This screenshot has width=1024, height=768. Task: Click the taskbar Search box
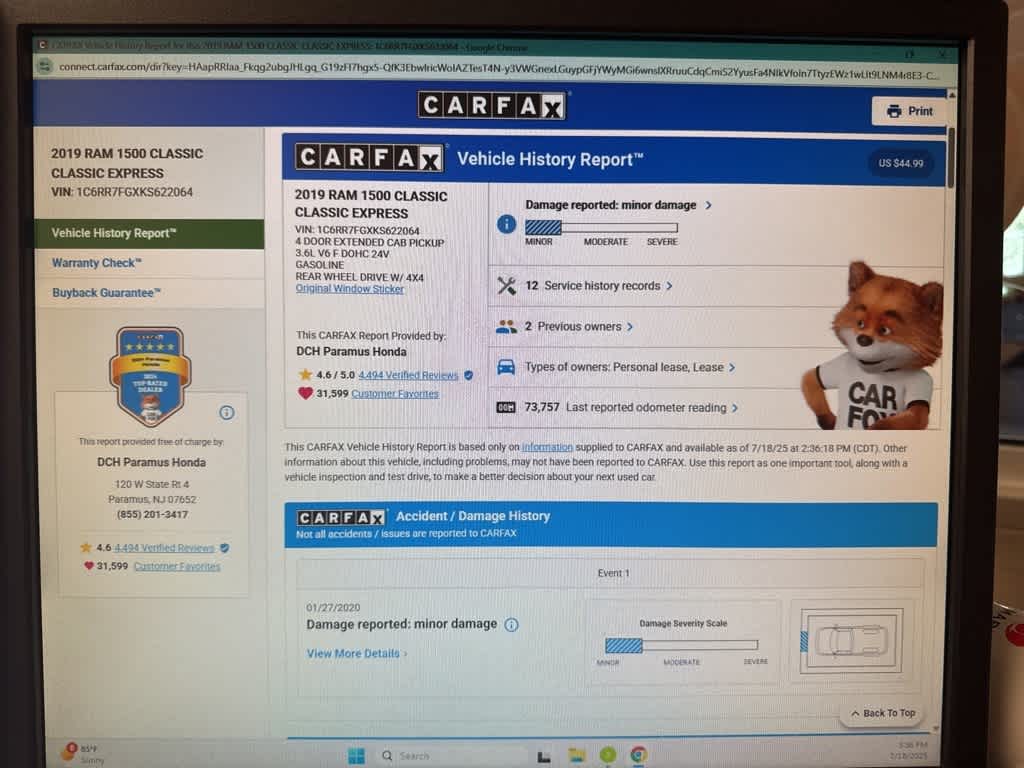[x=452, y=756]
